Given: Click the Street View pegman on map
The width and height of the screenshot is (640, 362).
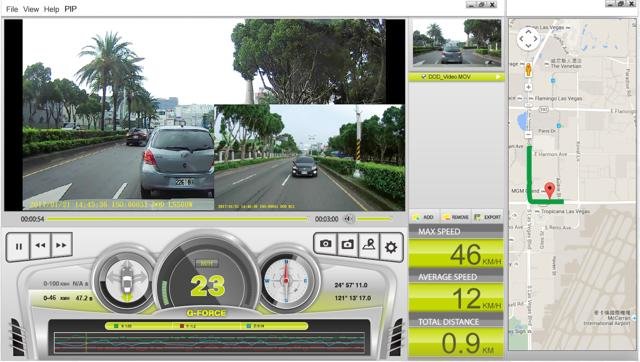Looking at the screenshot, I should point(528,69).
